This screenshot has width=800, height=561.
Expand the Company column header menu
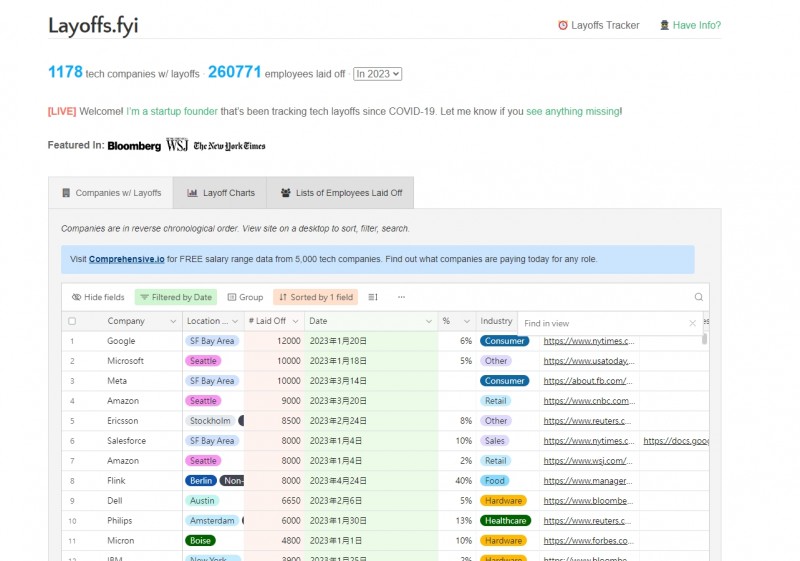click(172, 322)
